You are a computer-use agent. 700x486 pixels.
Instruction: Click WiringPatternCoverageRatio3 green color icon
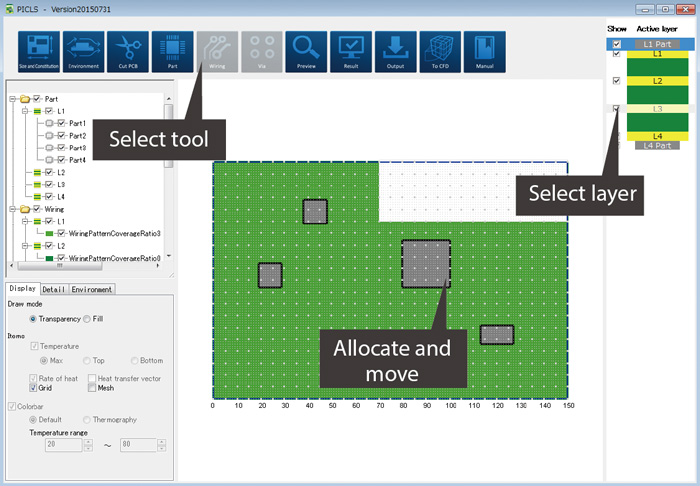50,233
